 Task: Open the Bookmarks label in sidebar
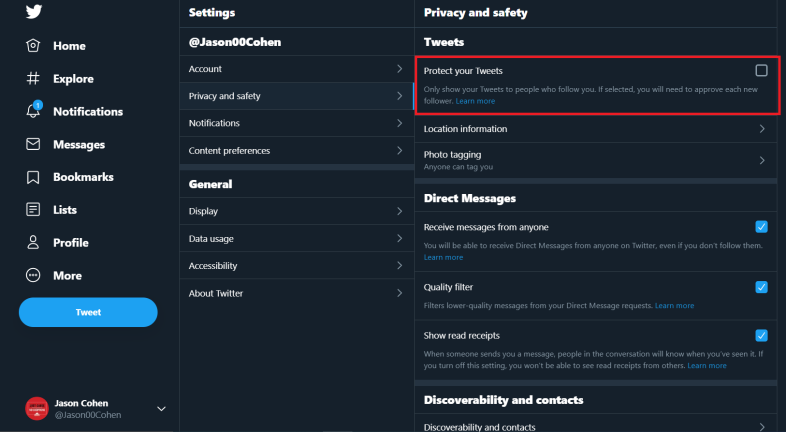pos(83,177)
